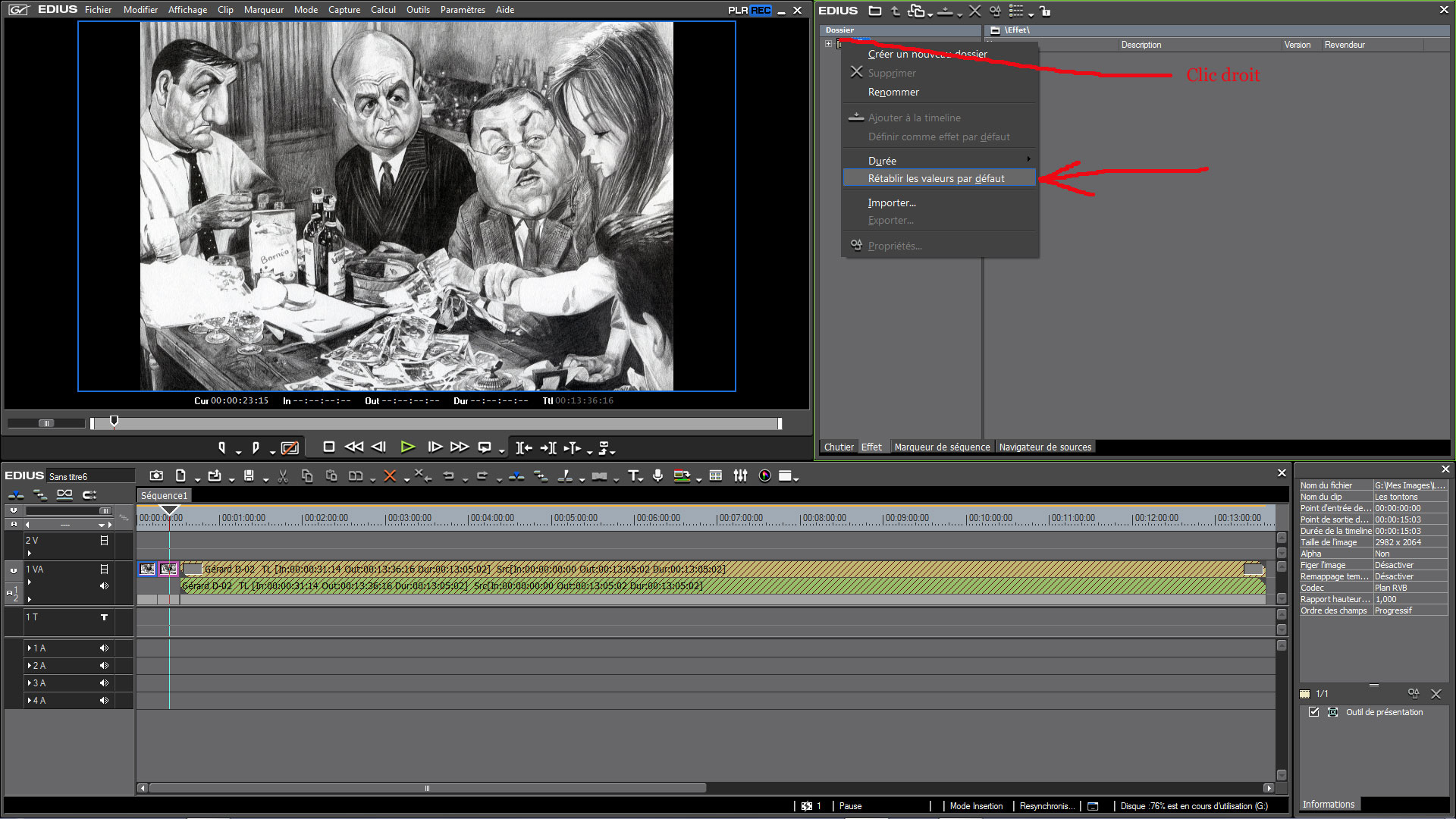This screenshot has width=1456, height=819.
Task: Choose Importer... from the context menu
Action: pyautogui.click(x=892, y=202)
